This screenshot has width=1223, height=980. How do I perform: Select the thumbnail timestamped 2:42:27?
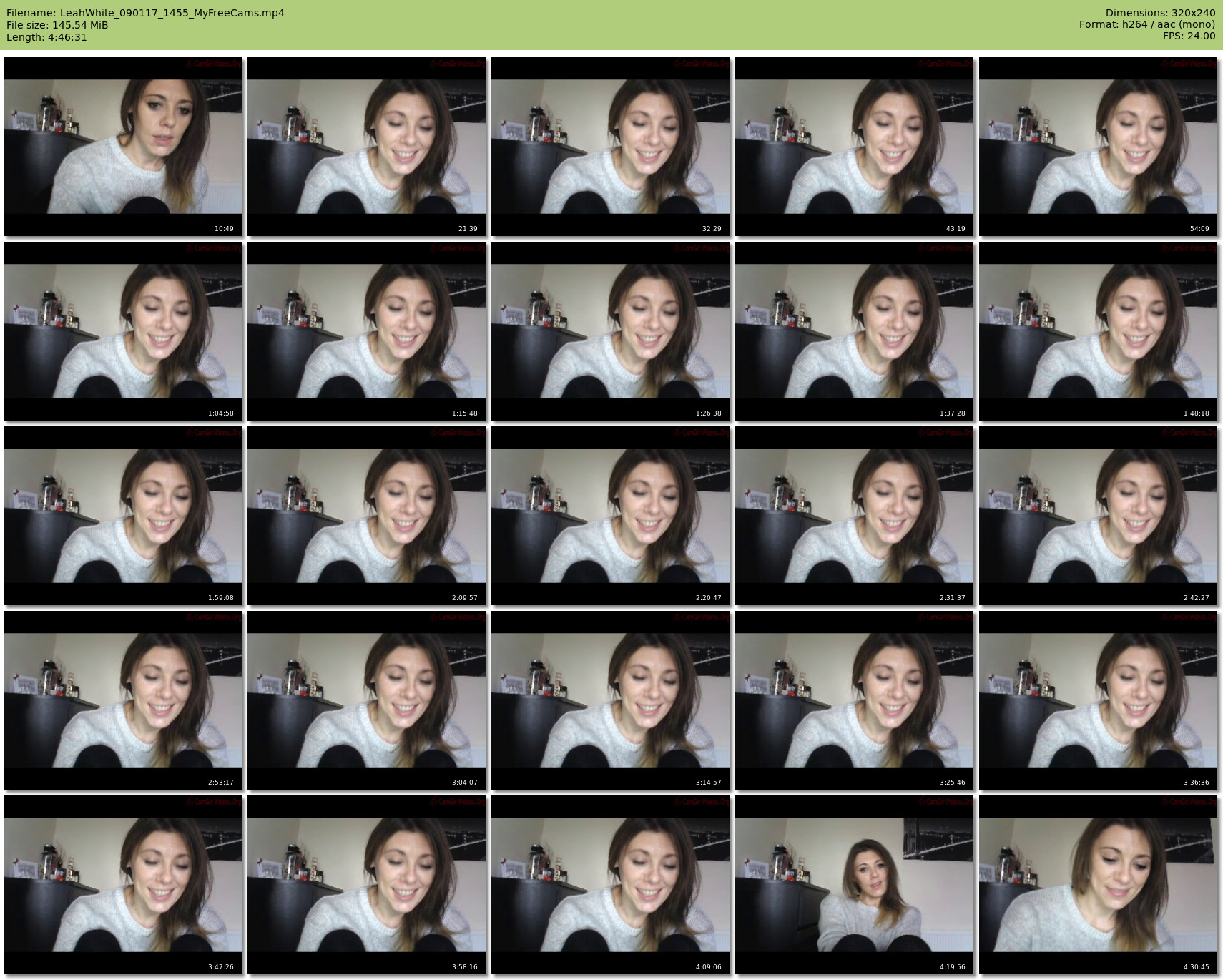tap(1099, 516)
